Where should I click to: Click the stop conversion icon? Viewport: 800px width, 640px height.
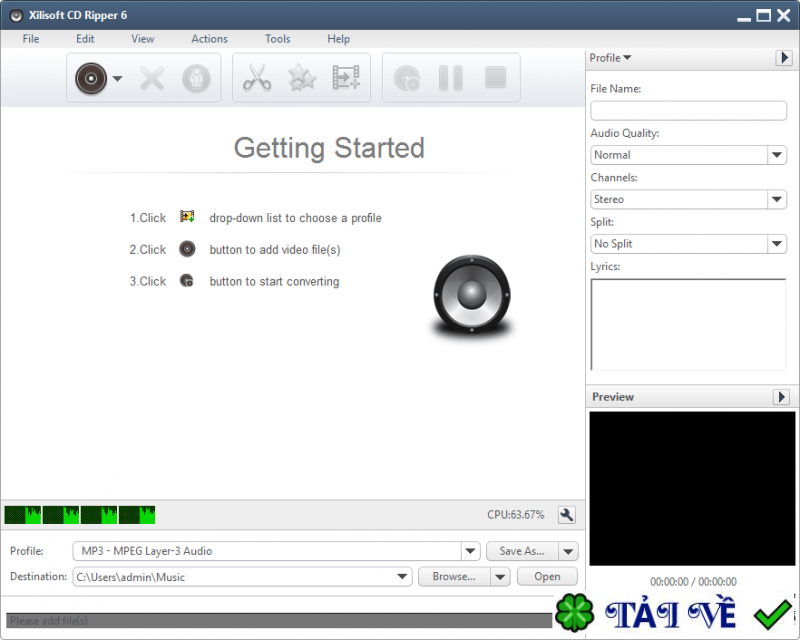tap(495, 78)
